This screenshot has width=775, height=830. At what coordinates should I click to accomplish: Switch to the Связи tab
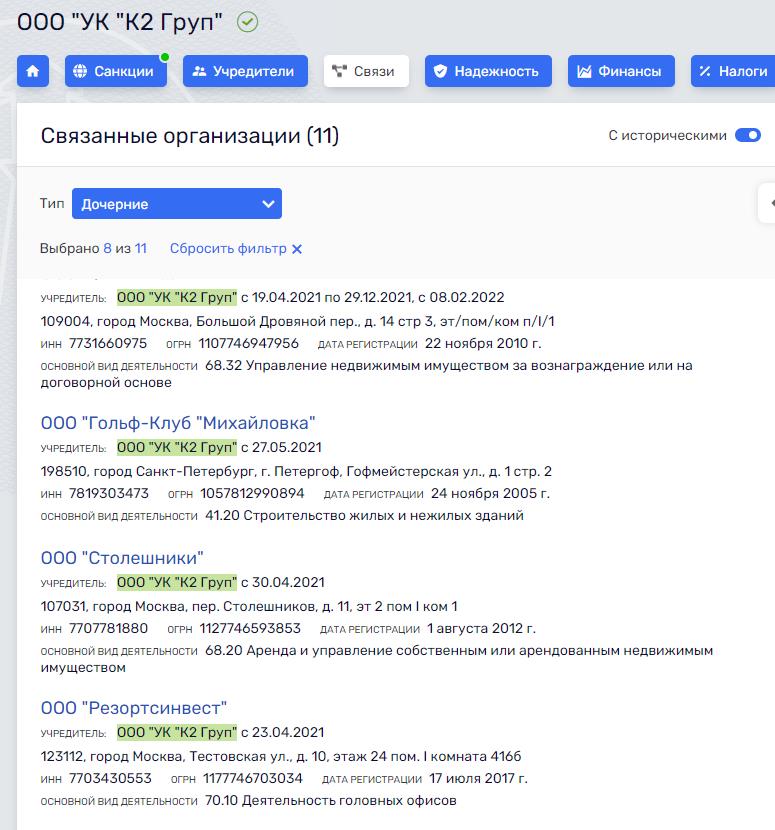366,71
